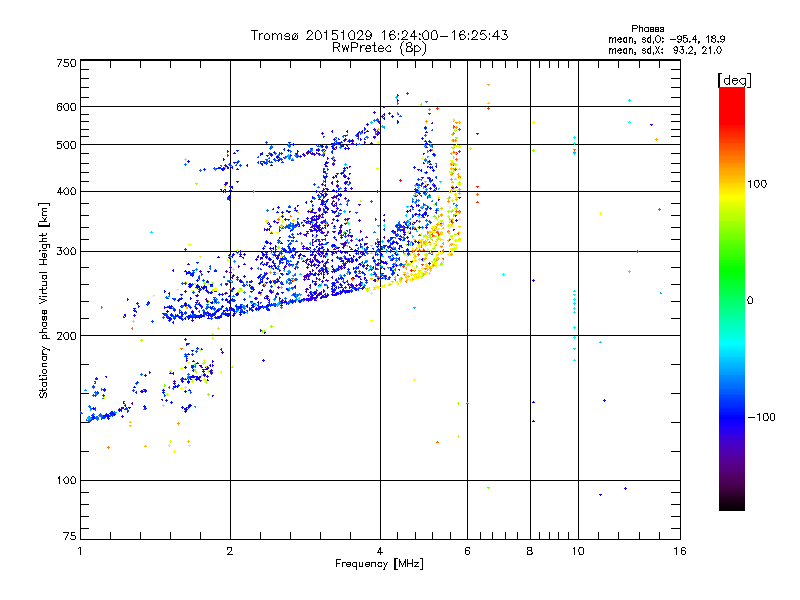The width and height of the screenshot is (800, 600).
Task: Click the y-axis tick label '600'
Action: tap(66, 107)
